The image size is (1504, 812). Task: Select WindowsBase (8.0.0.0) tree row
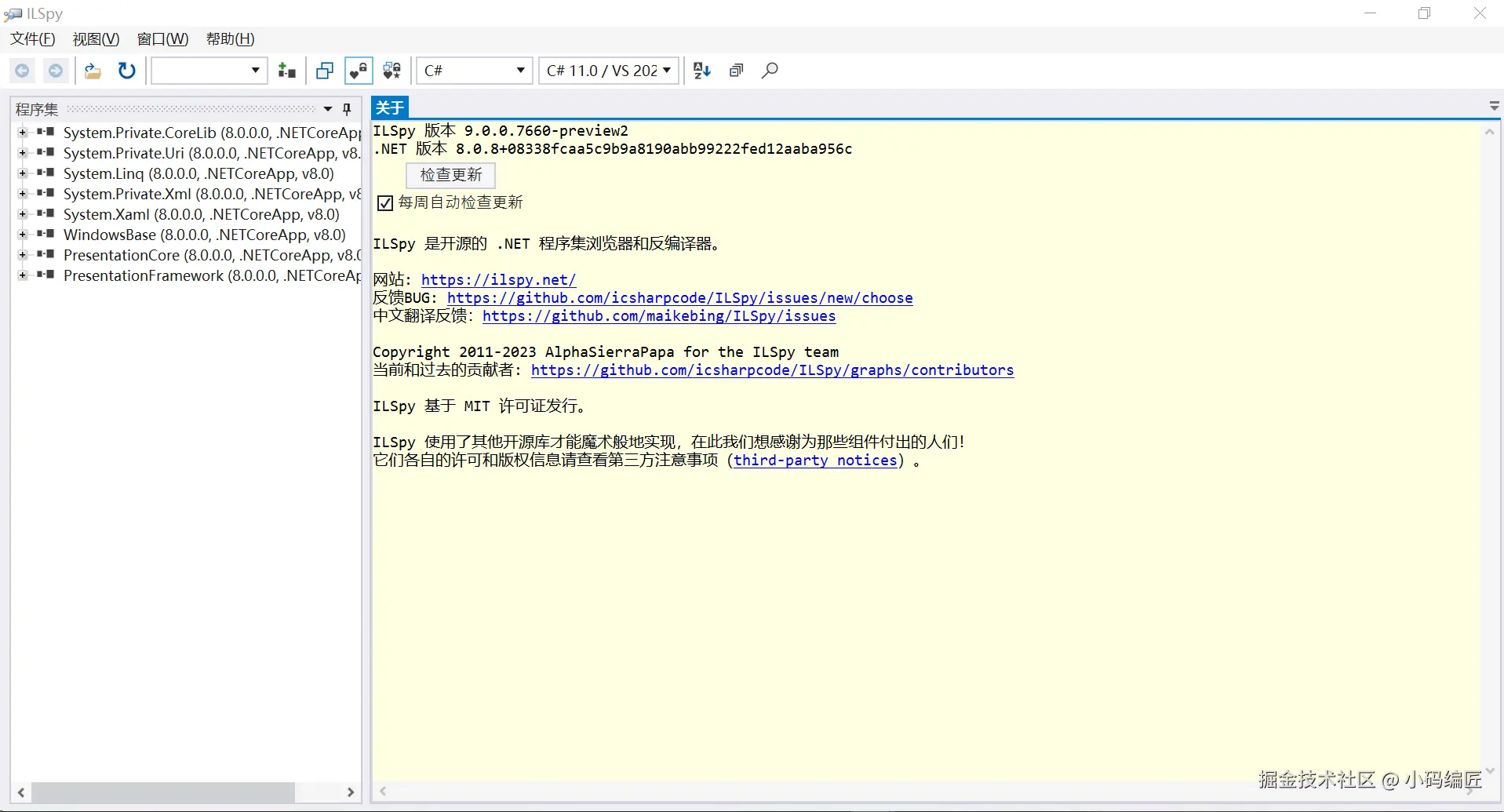tap(205, 235)
